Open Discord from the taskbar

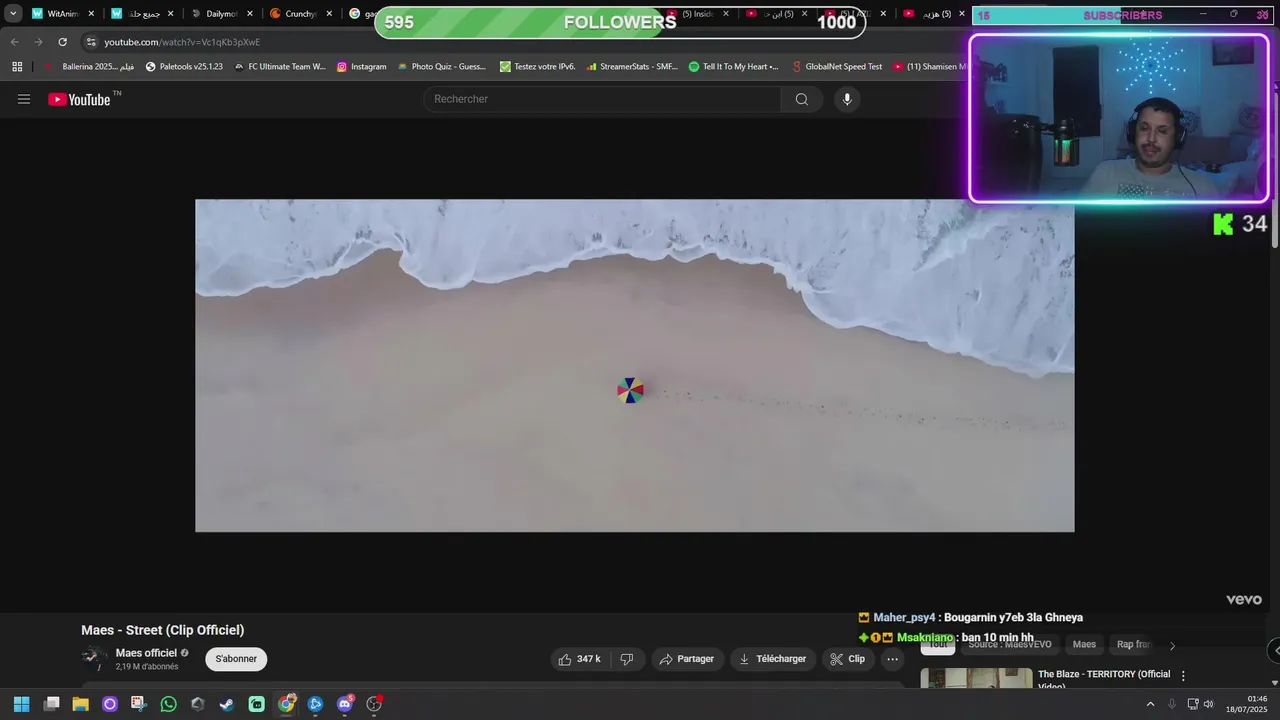345,704
